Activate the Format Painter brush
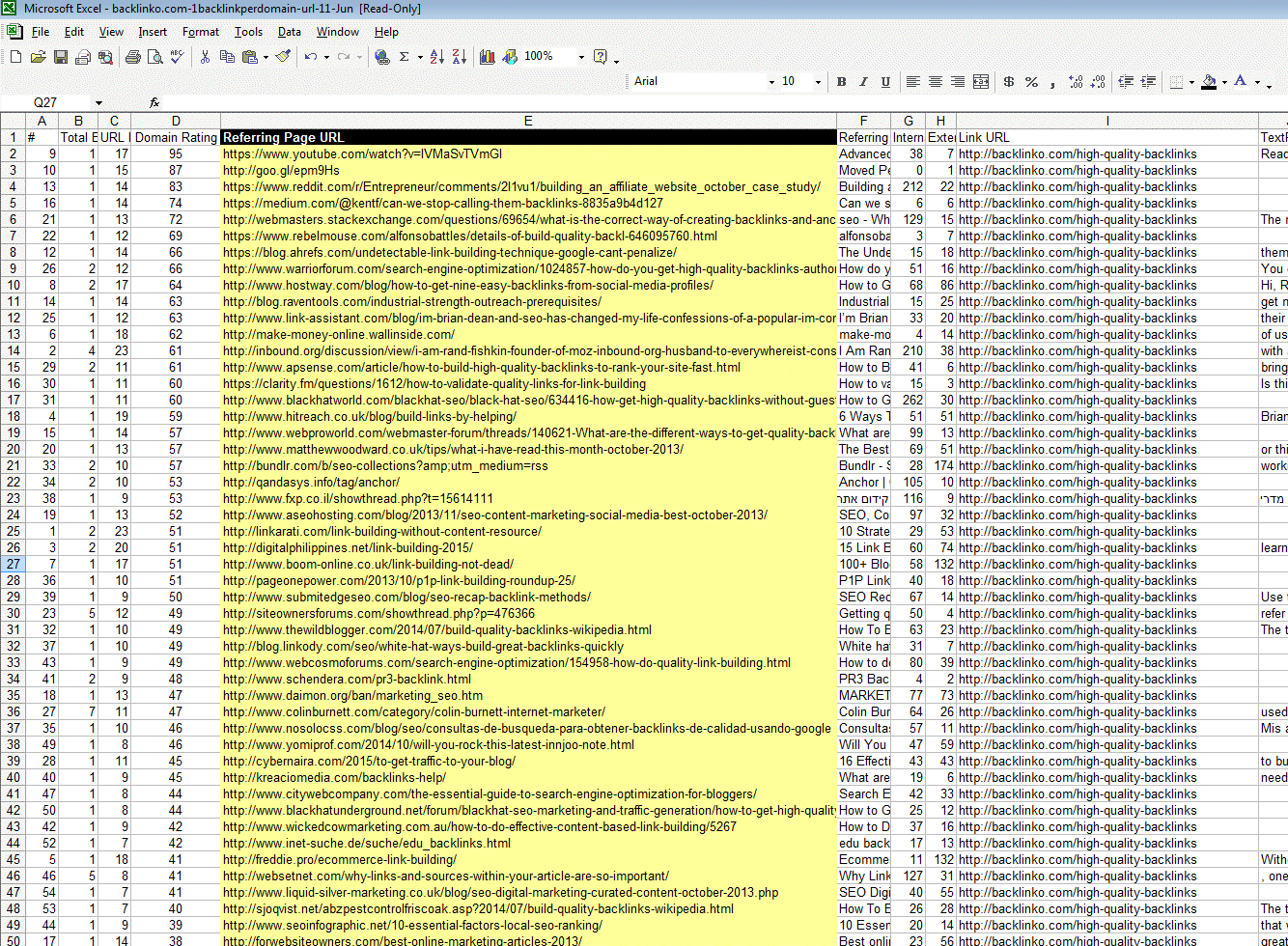This screenshot has height=946, width=1288. (x=283, y=57)
